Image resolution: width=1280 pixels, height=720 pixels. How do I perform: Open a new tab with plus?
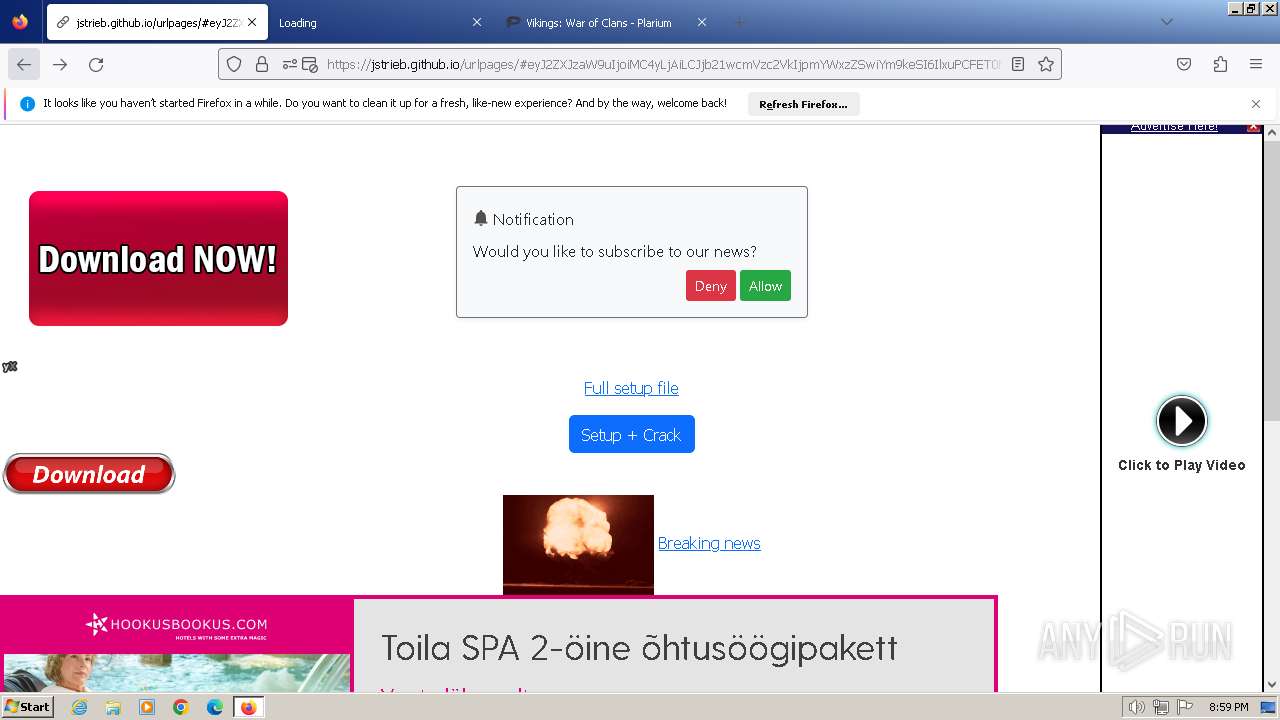pos(740,22)
